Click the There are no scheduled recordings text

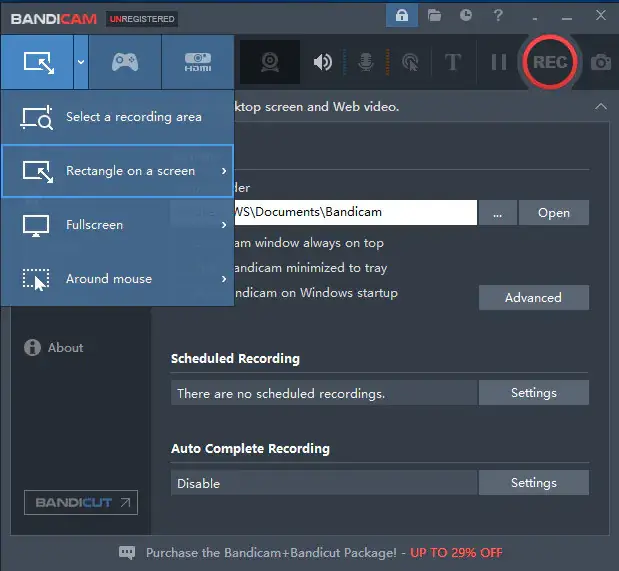tap(281, 393)
